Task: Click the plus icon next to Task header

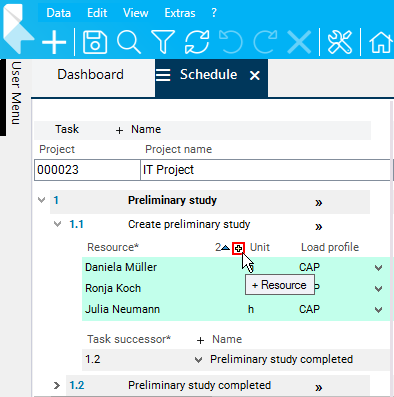Action: [119, 130]
